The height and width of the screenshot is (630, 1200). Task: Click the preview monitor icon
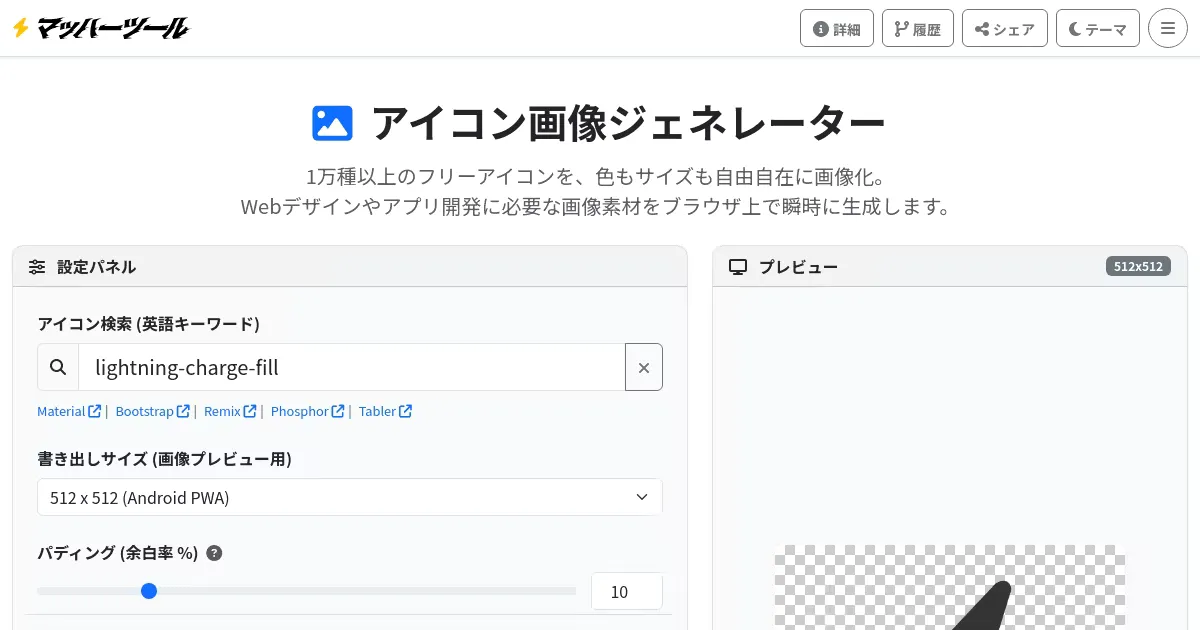click(x=738, y=267)
